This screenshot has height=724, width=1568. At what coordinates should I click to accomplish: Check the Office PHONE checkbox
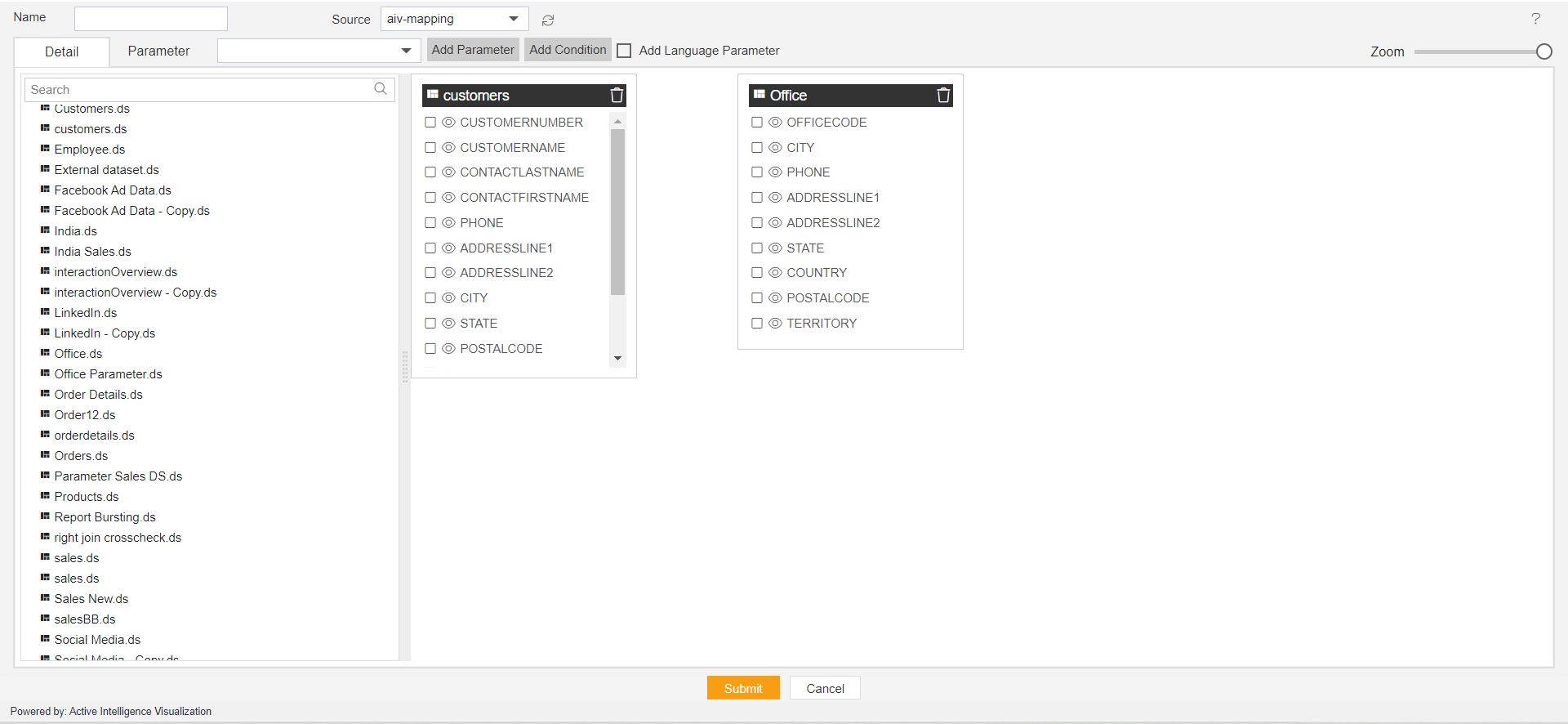[x=757, y=172]
